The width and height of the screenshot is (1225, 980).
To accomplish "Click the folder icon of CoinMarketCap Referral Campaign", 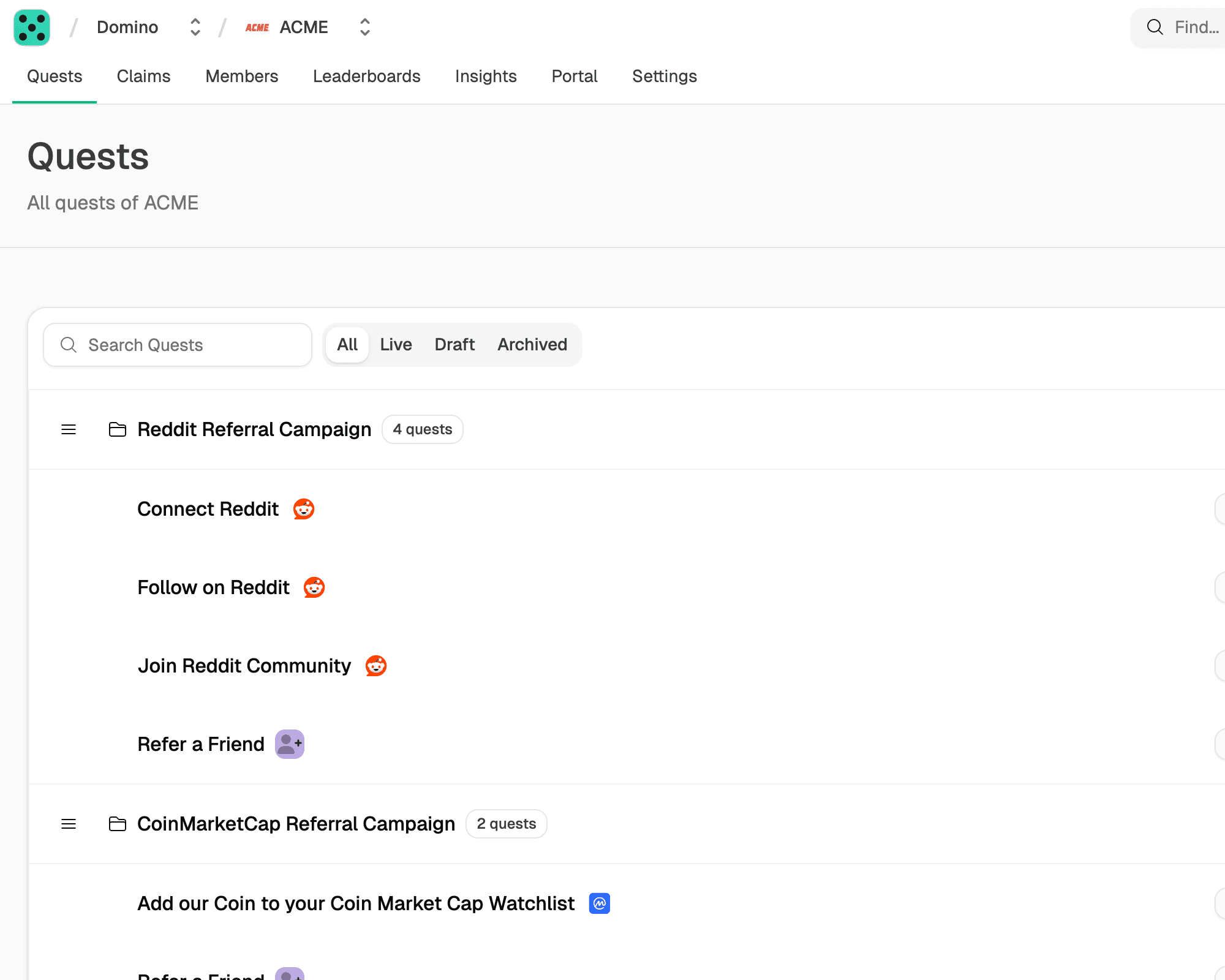I will (118, 824).
